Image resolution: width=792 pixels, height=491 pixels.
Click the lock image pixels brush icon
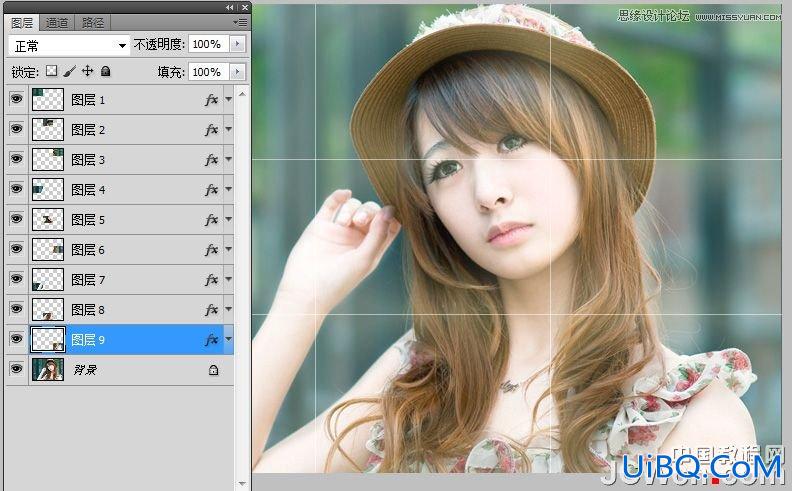[x=70, y=71]
